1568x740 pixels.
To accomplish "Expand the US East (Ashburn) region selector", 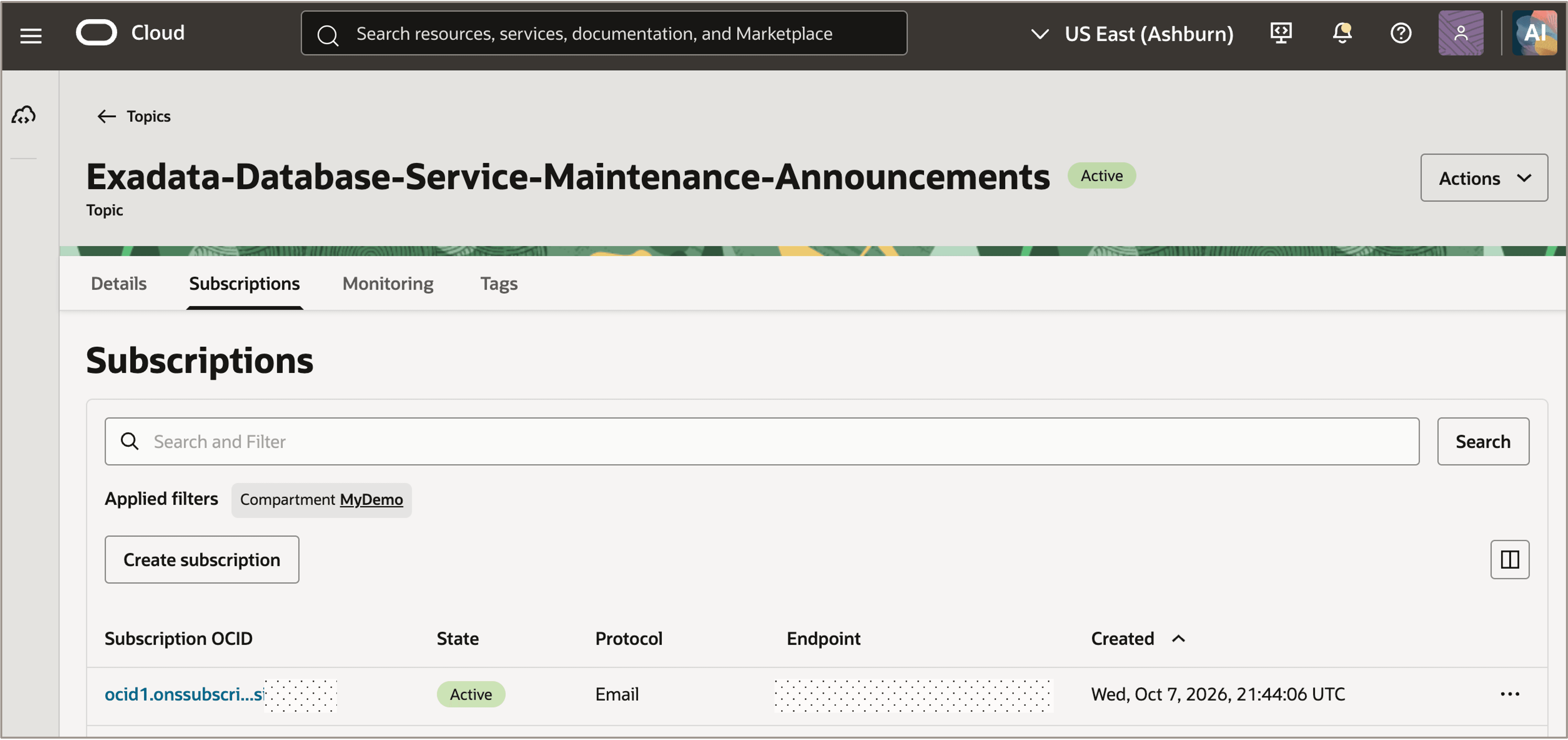I will click(x=1132, y=34).
